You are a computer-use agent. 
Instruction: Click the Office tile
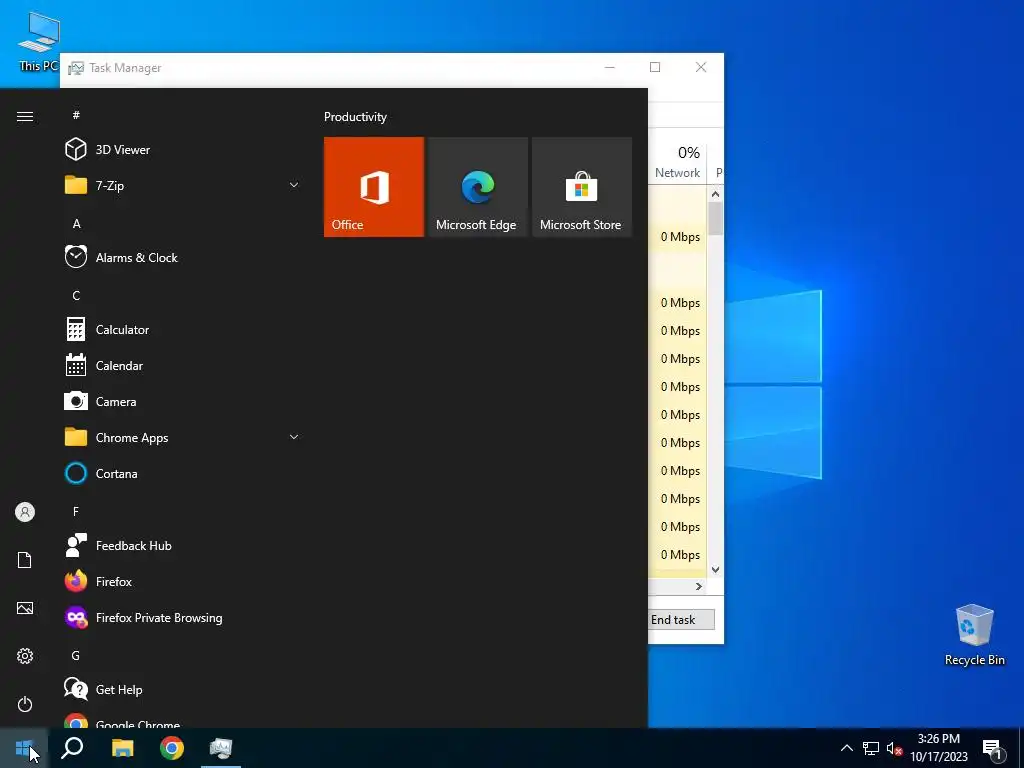coord(374,187)
